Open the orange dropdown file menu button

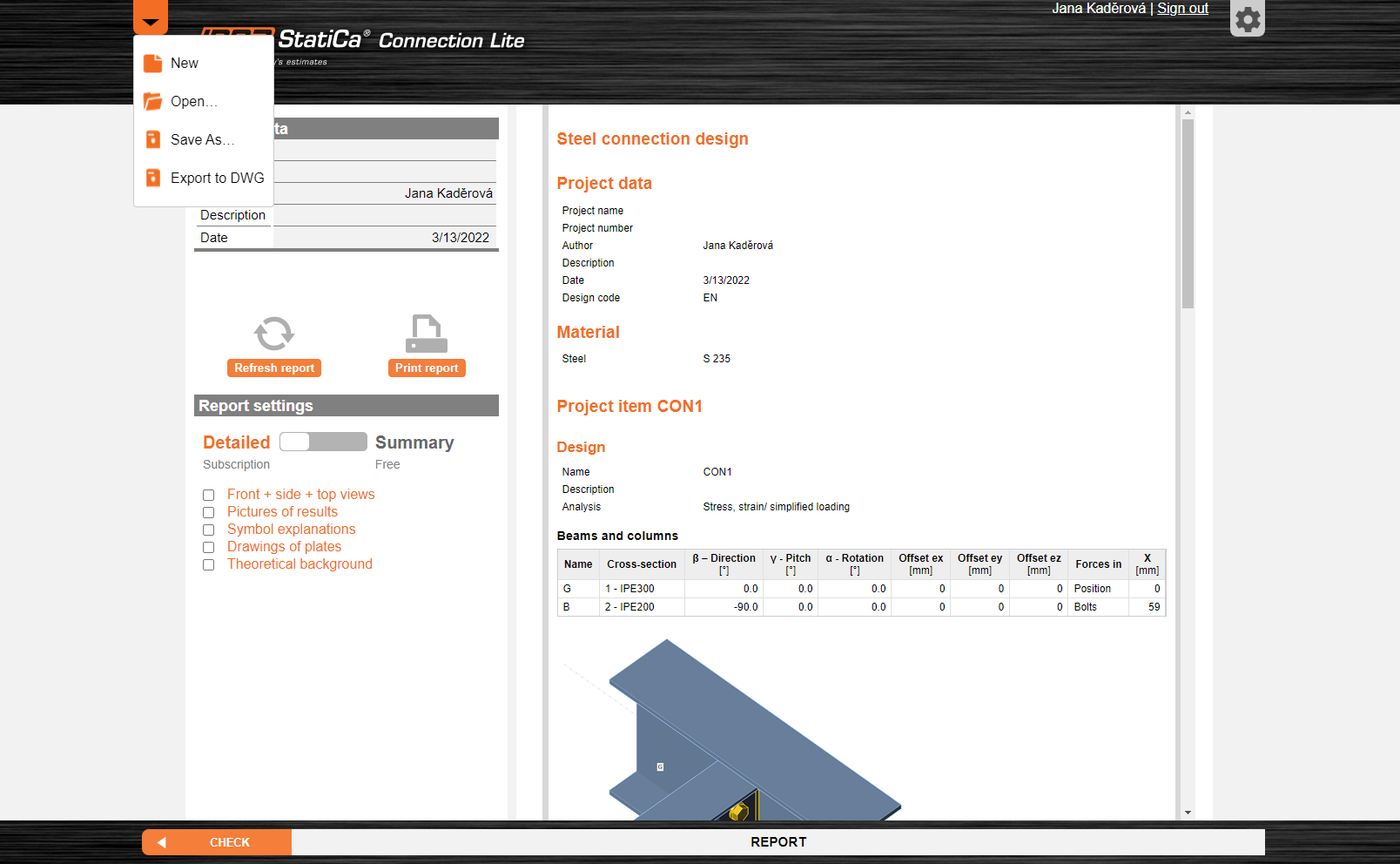(151, 17)
